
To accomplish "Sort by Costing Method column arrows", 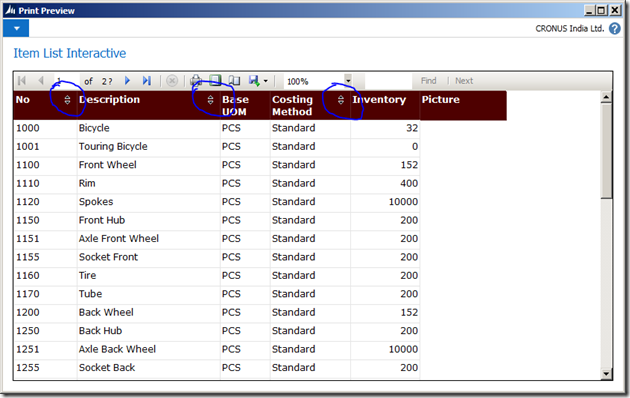I will point(341,100).
